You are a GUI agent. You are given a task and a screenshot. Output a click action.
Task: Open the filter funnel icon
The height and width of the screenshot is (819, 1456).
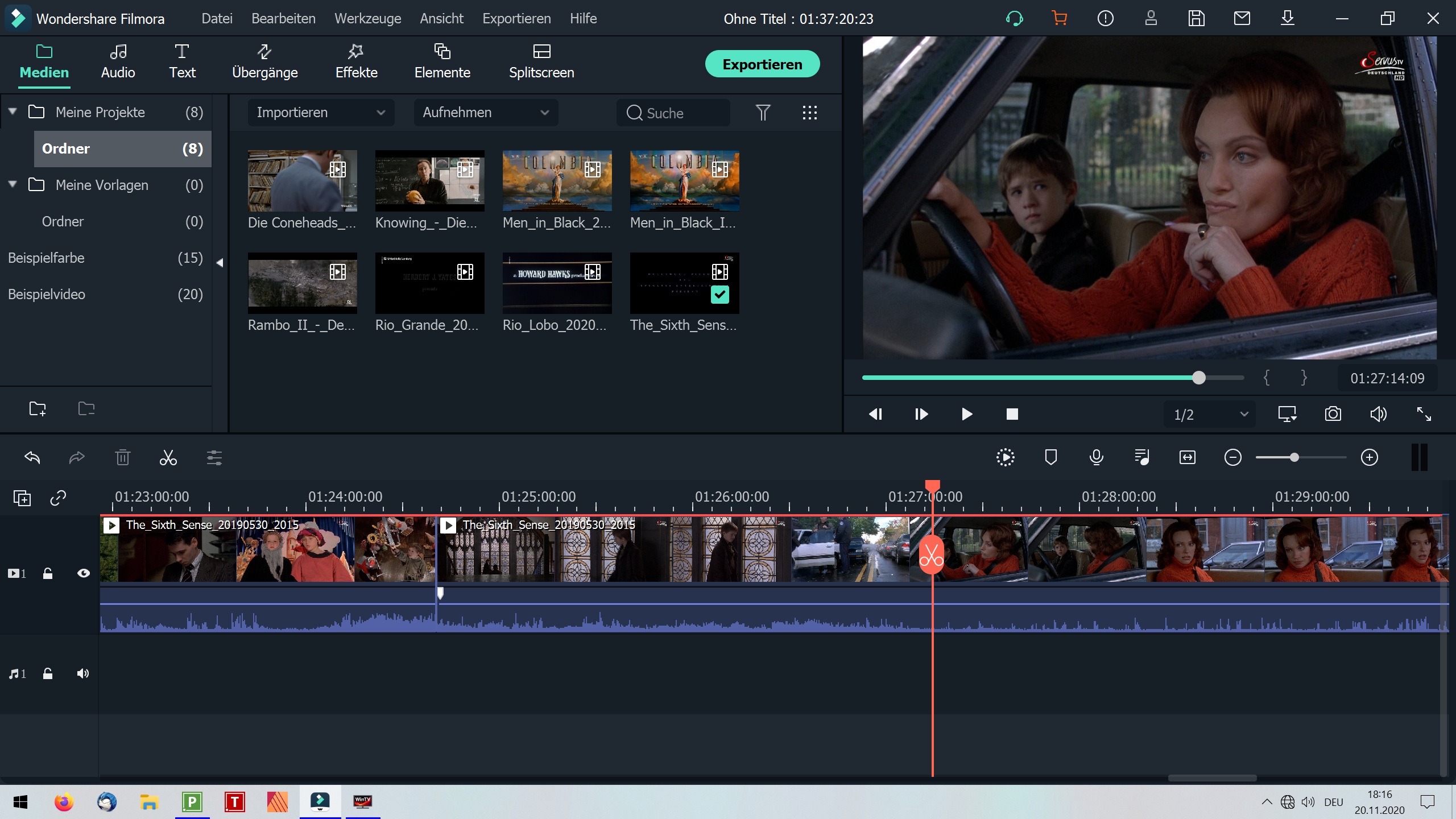[763, 113]
